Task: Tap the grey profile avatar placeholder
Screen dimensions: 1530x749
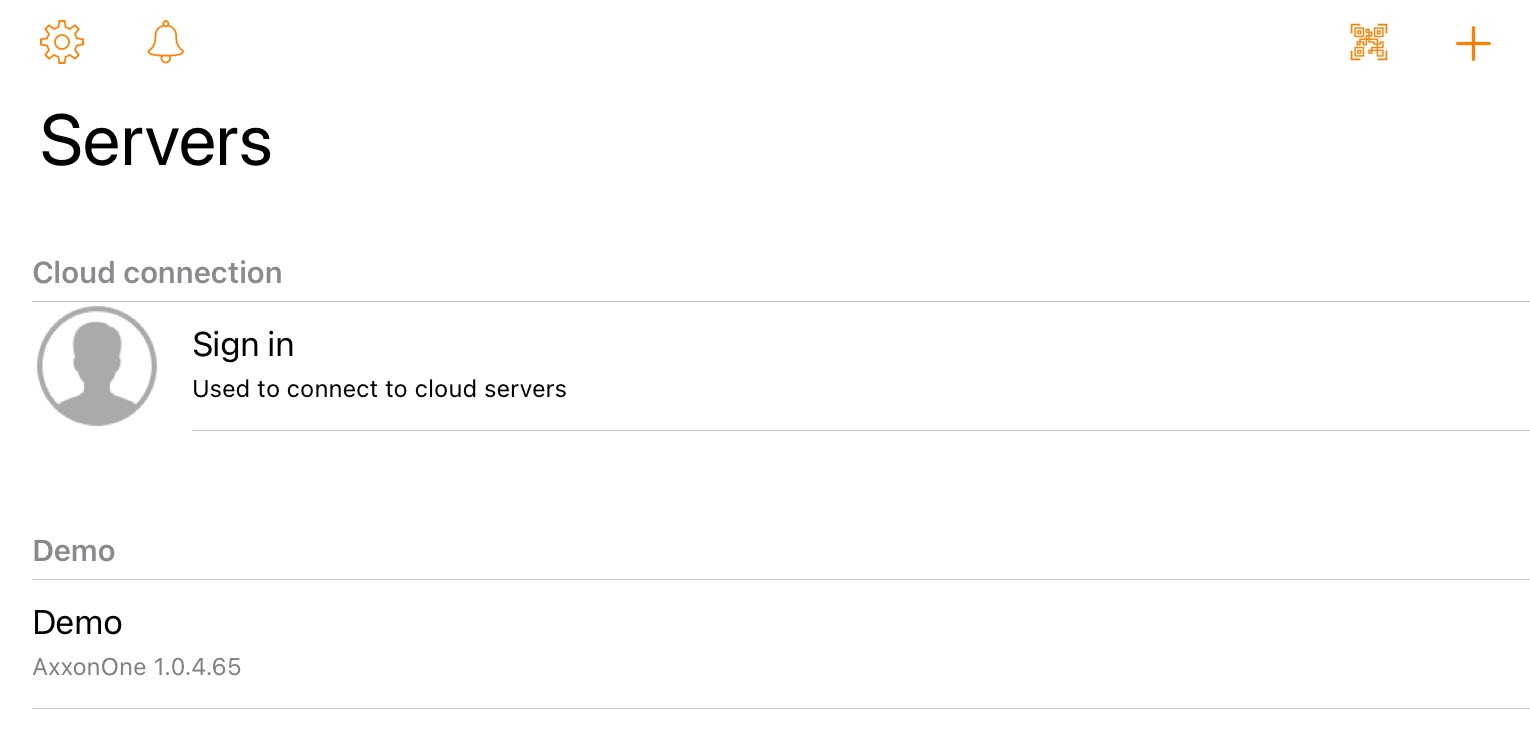Action: tap(97, 366)
